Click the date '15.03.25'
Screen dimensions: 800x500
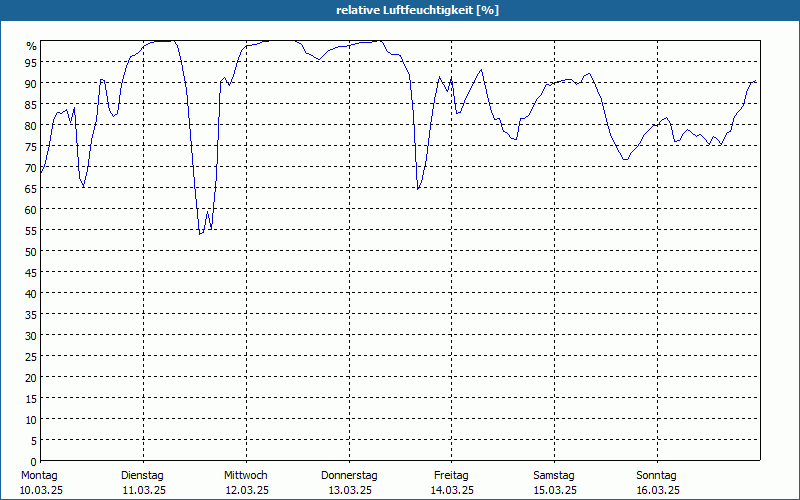click(555, 490)
